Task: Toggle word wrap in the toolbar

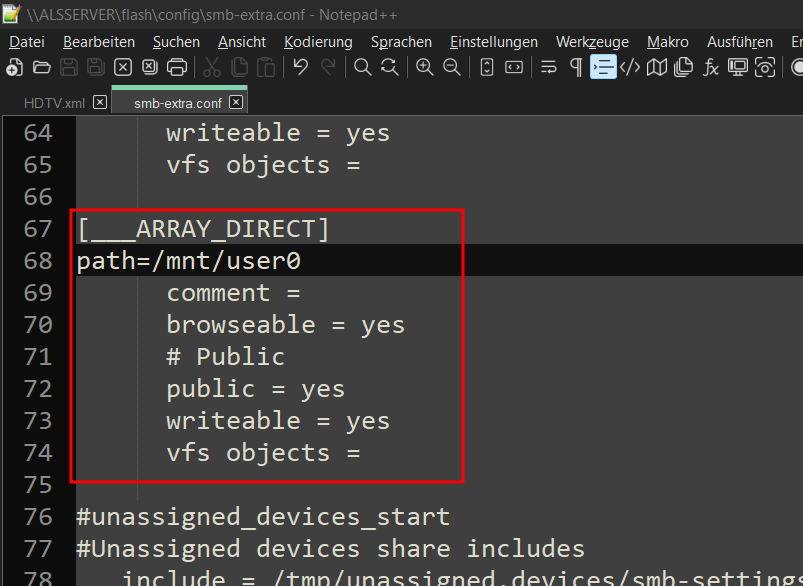Action: click(x=548, y=67)
